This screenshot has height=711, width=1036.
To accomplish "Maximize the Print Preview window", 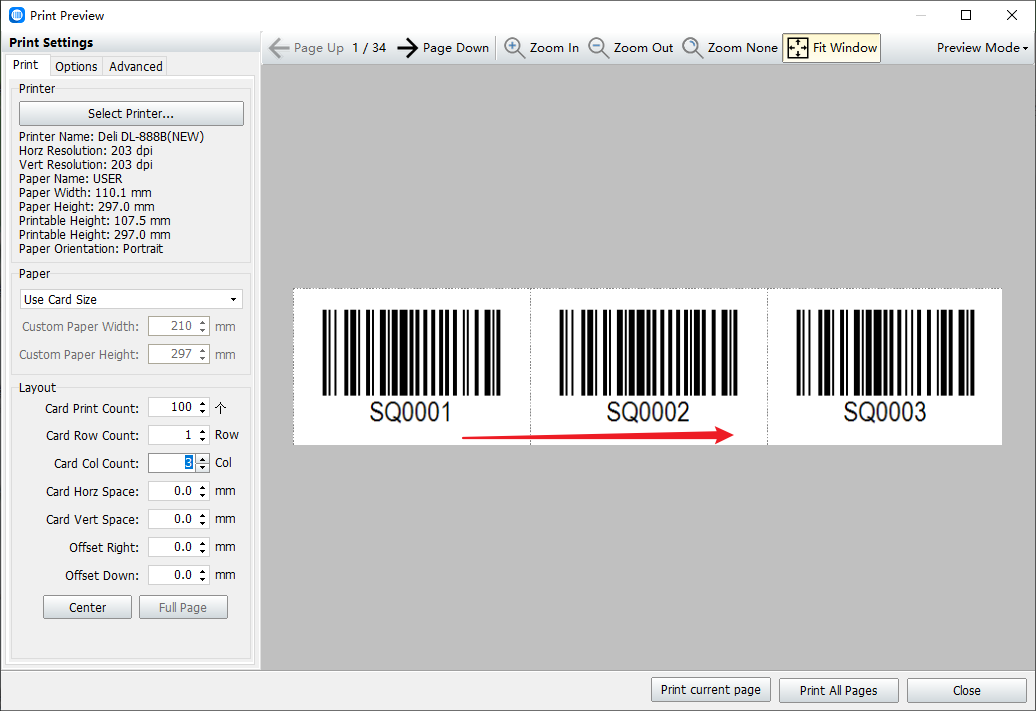I will [x=966, y=15].
